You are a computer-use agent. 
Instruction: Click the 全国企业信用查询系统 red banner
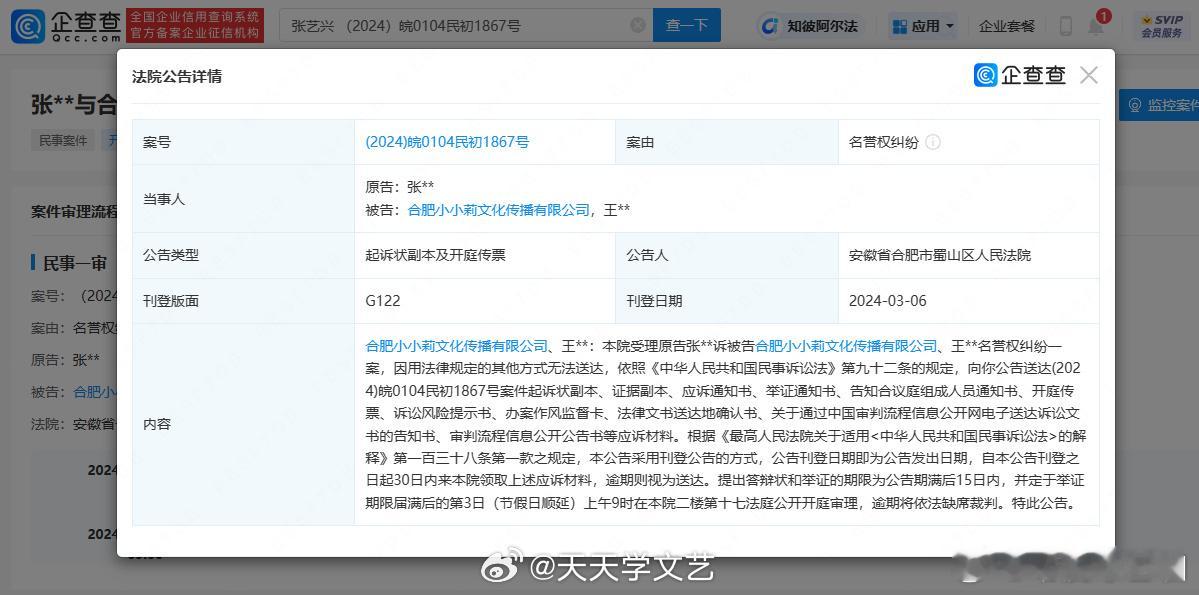click(194, 25)
